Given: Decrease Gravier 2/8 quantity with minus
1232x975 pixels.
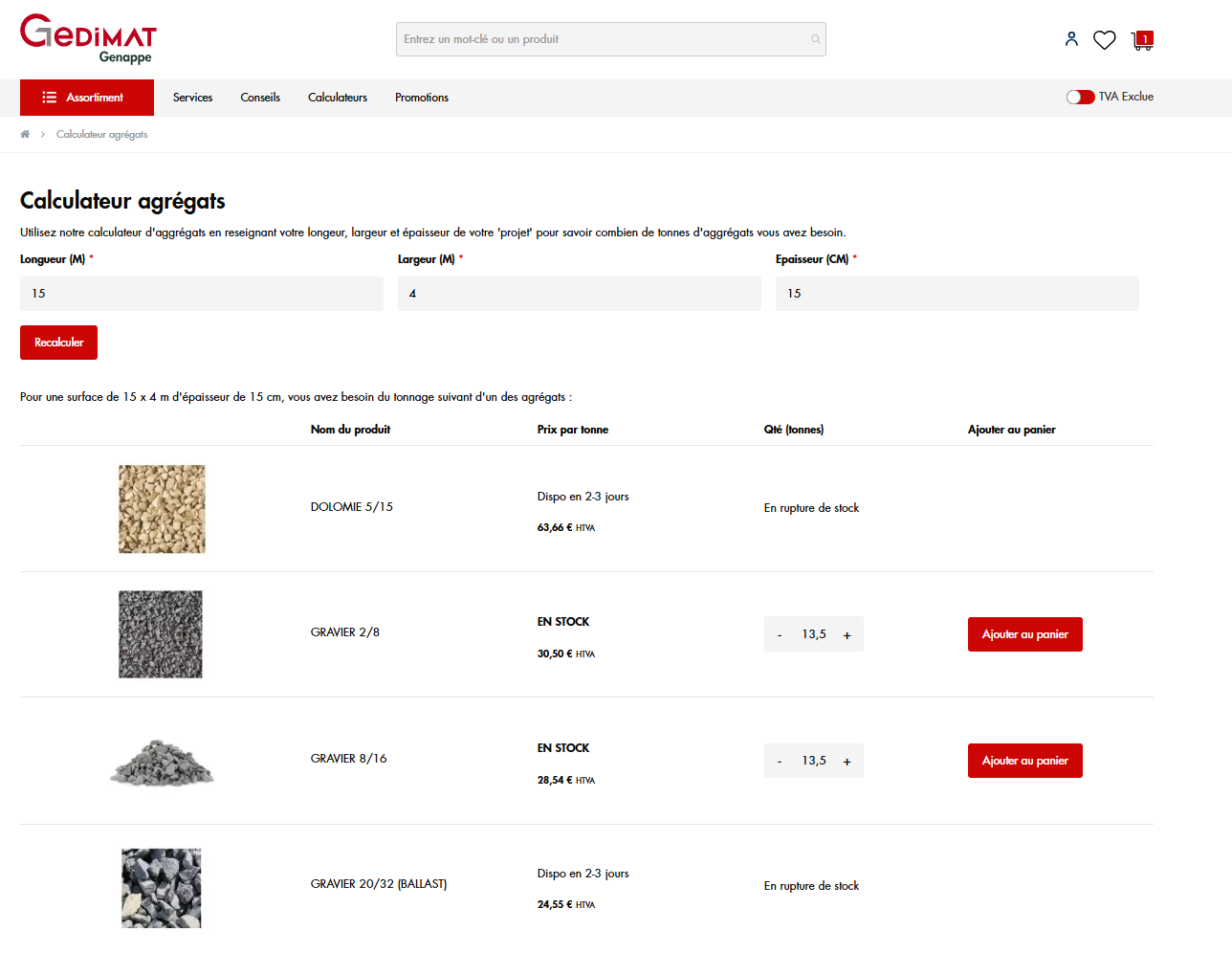Looking at the screenshot, I should click(x=780, y=635).
